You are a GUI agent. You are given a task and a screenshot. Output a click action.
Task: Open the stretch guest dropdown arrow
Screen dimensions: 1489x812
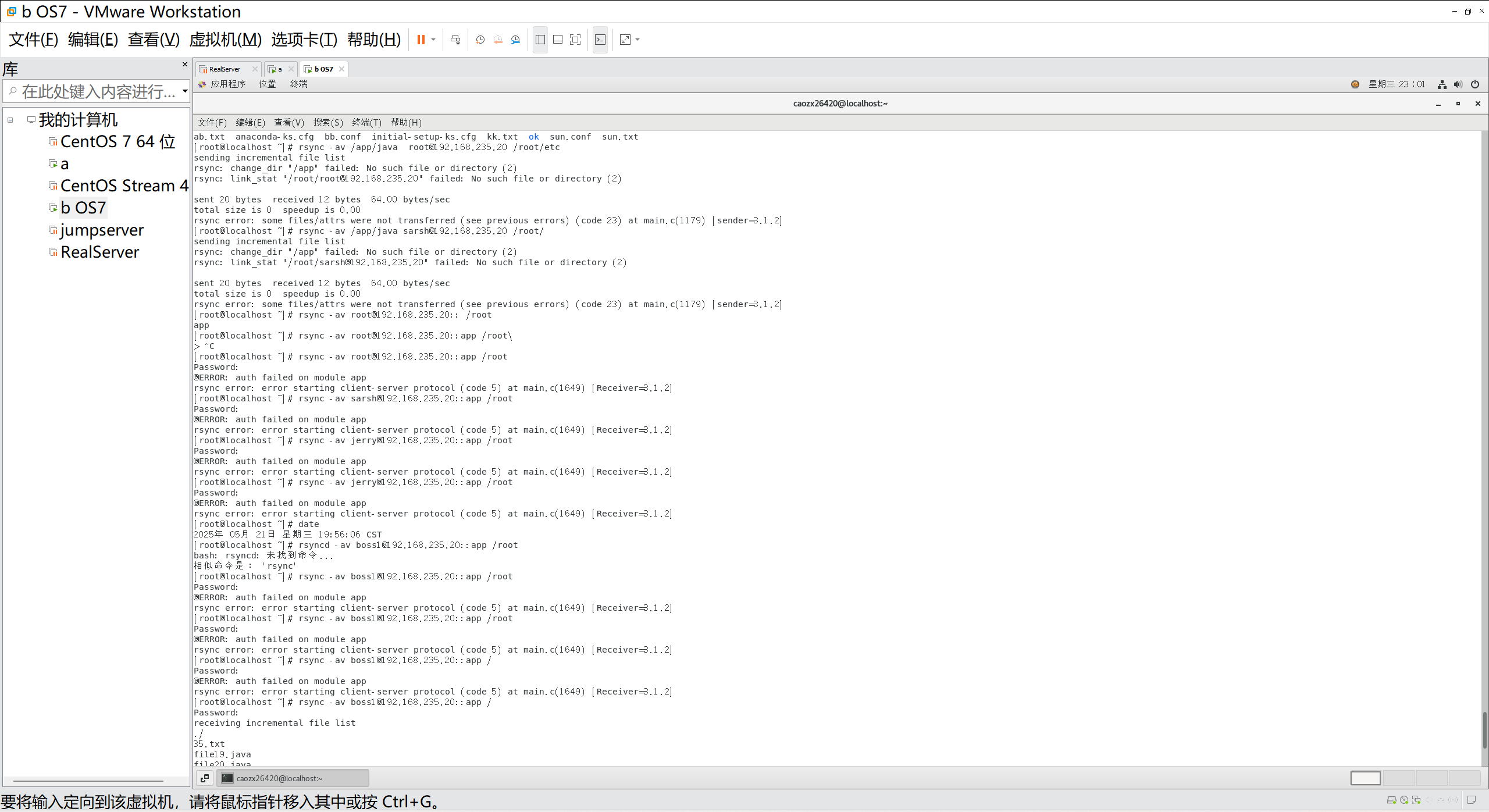pos(638,40)
